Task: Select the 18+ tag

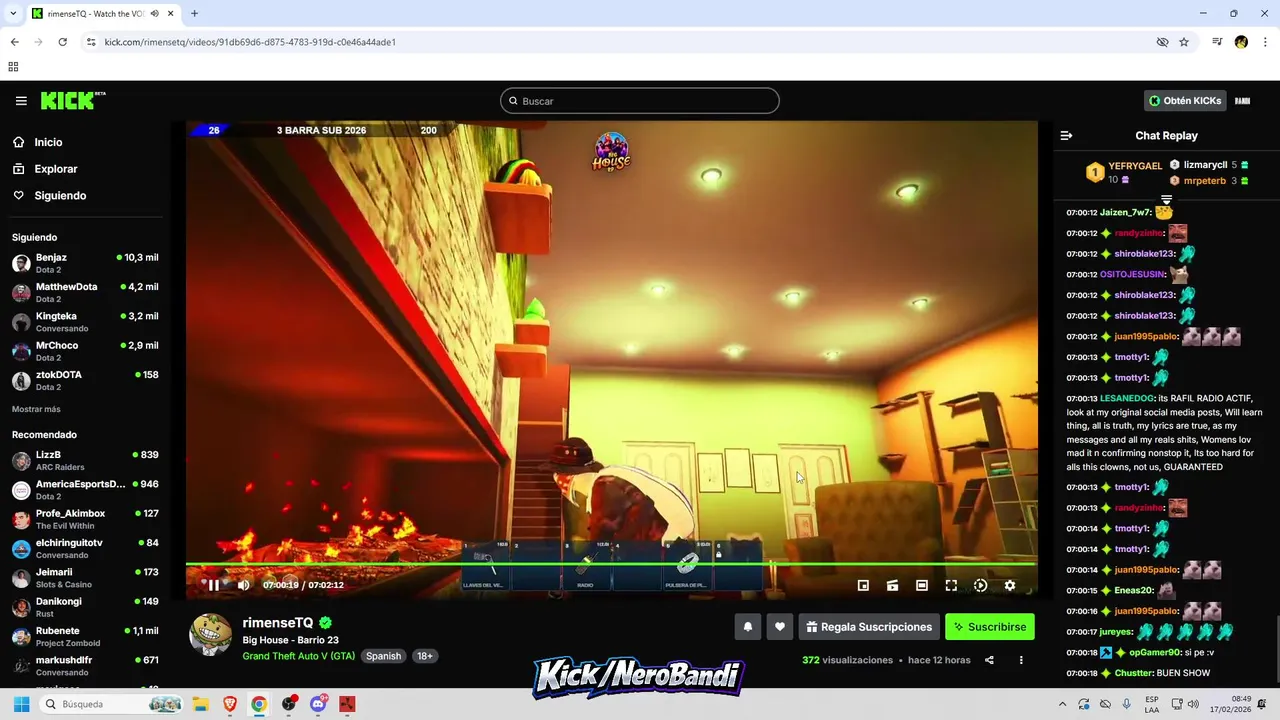Action: point(425,656)
